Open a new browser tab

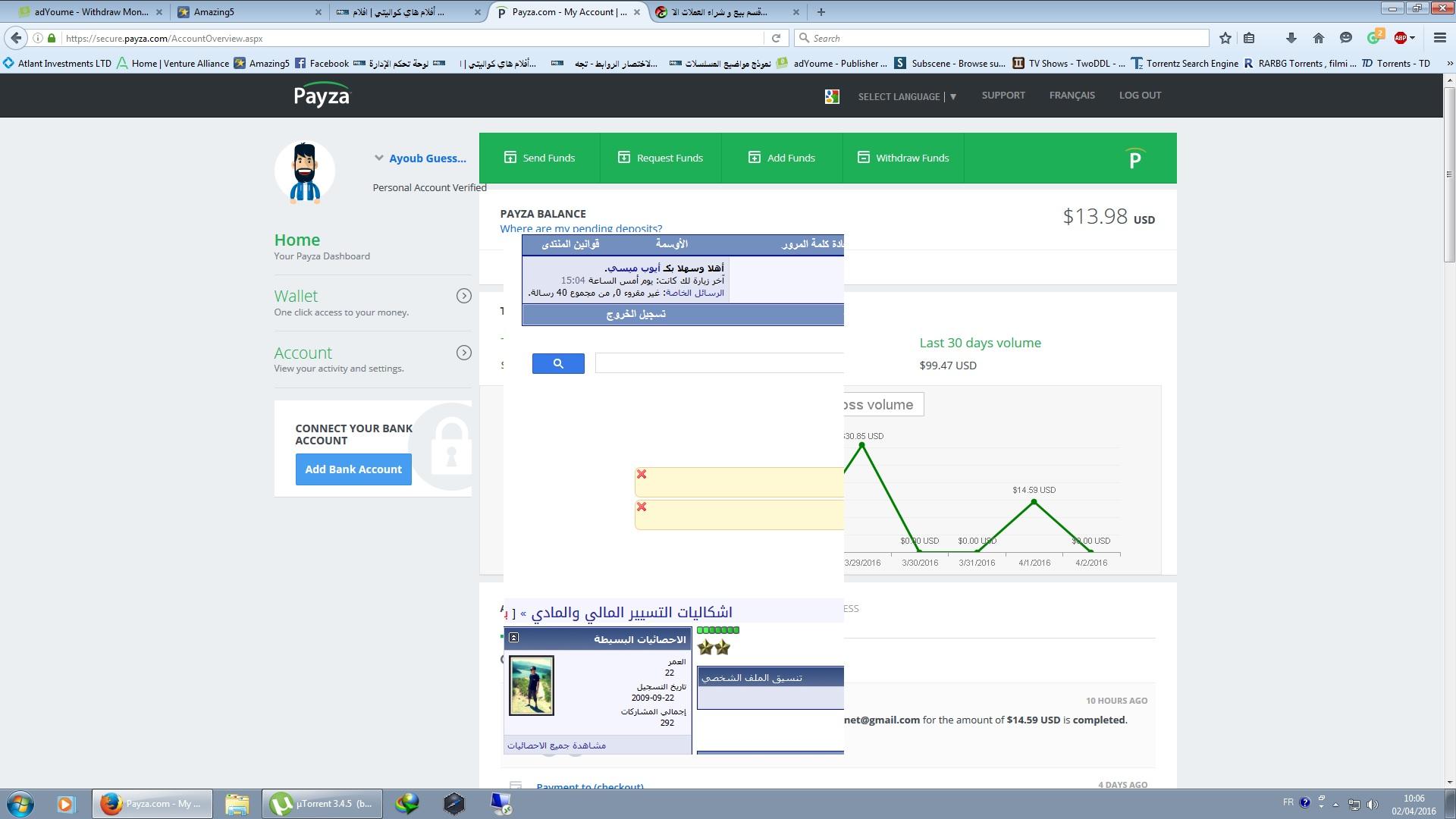click(821, 12)
